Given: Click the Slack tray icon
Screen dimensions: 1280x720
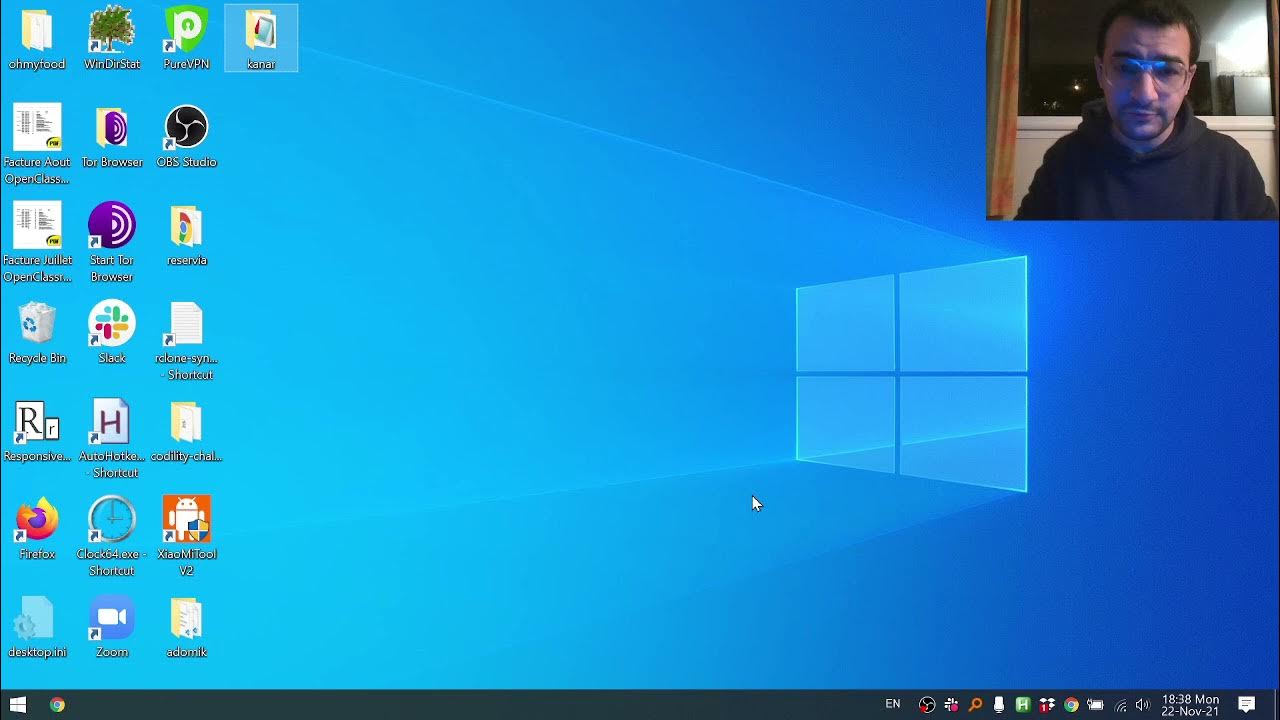Looking at the screenshot, I should pos(951,705).
